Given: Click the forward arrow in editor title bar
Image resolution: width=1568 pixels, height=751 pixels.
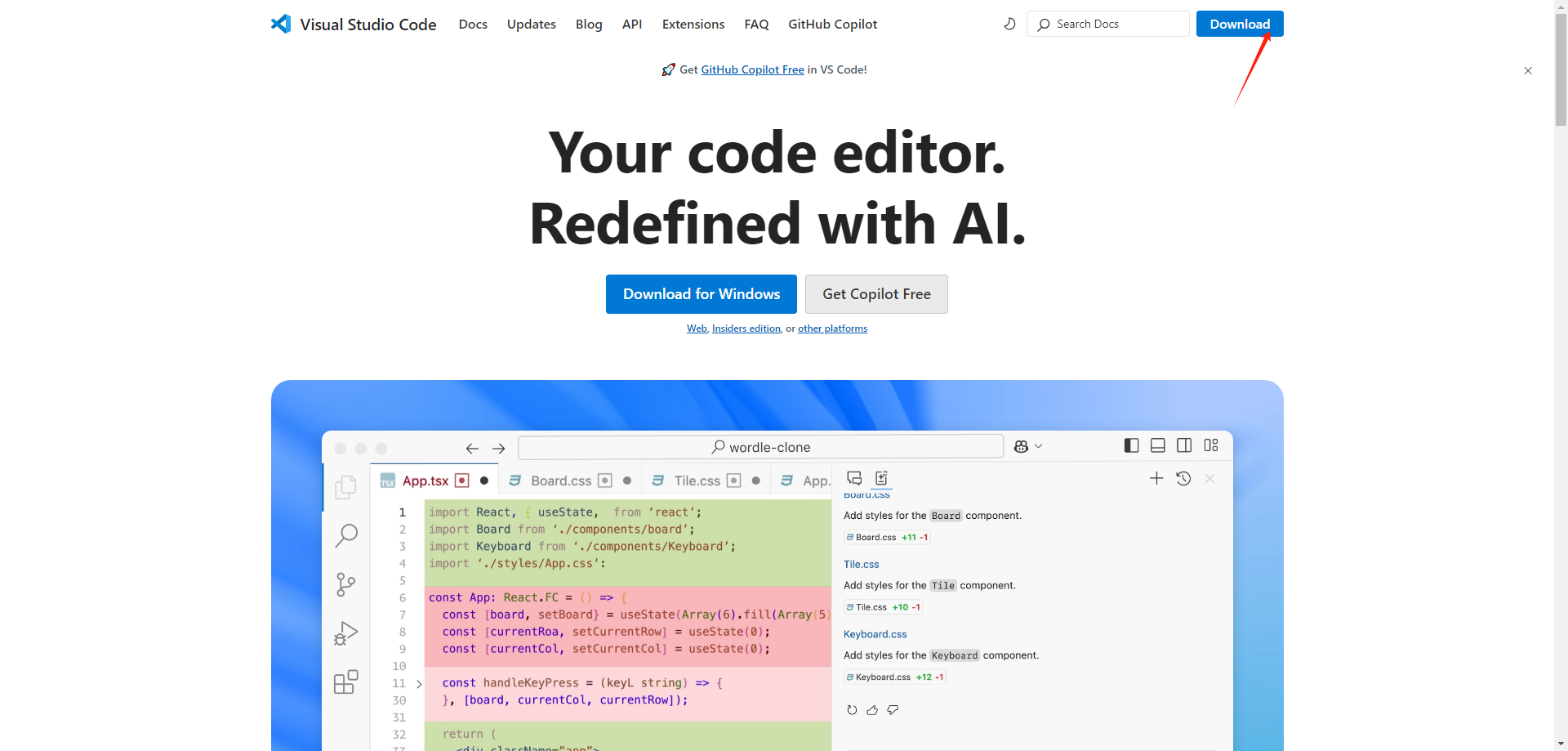Looking at the screenshot, I should (499, 448).
